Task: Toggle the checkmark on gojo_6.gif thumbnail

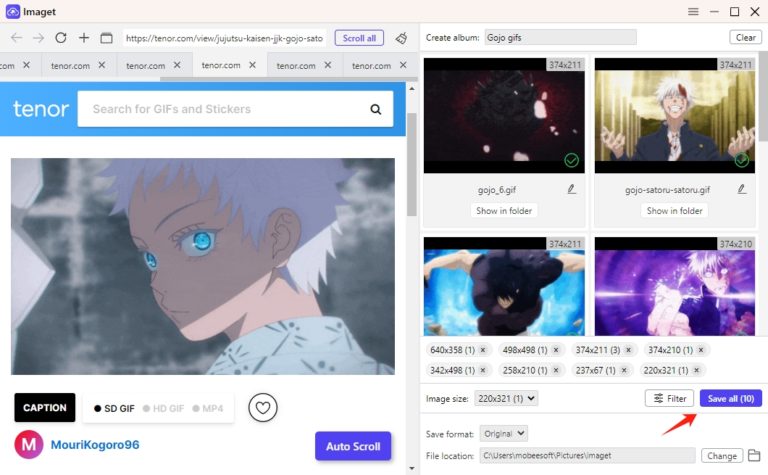Action: click(x=571, y=160)
